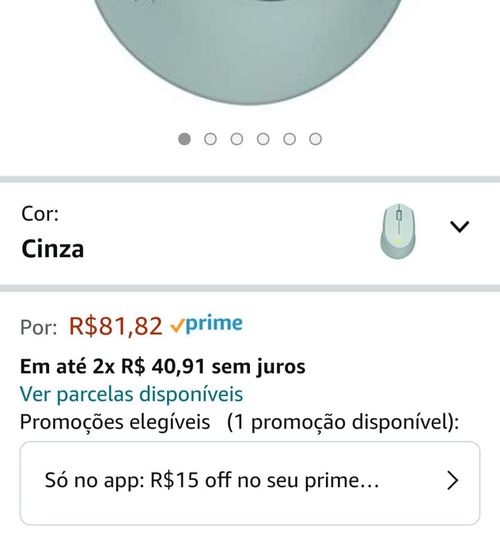This screenshot has width=500, height=540.
Task: Tap Promoções elegíveis text
Action: pos(115,422)
